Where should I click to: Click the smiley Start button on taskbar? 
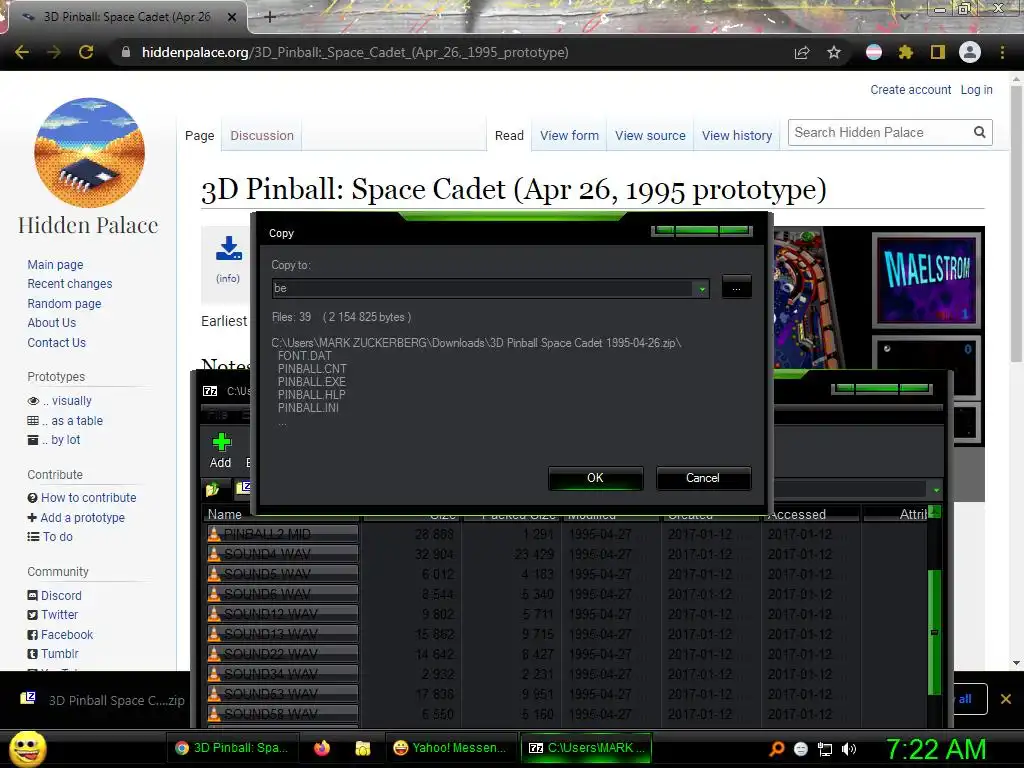coord(27,748)
